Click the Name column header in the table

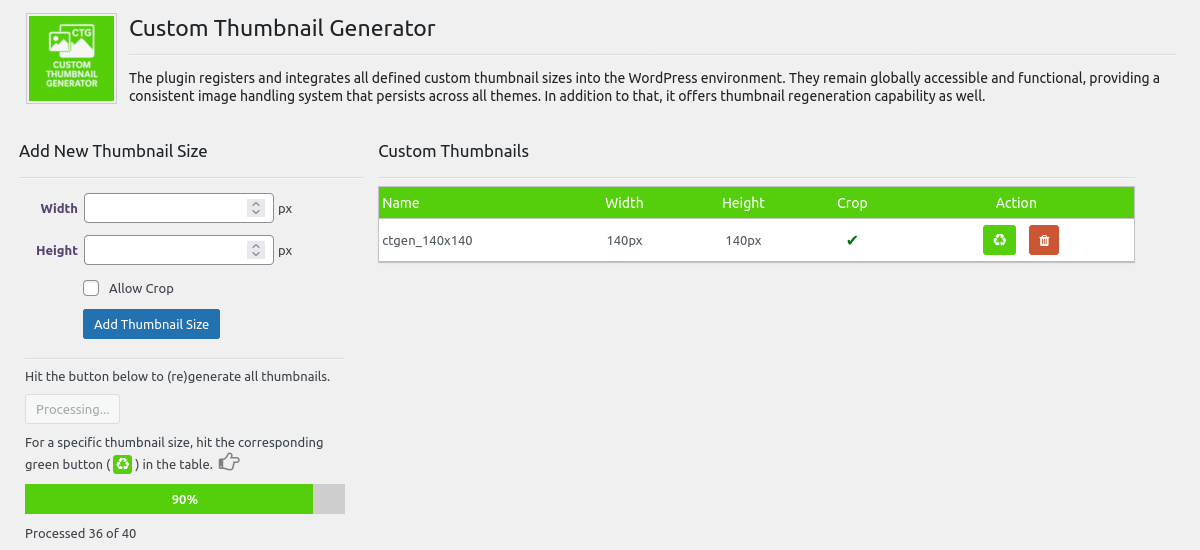coord(401,202)
